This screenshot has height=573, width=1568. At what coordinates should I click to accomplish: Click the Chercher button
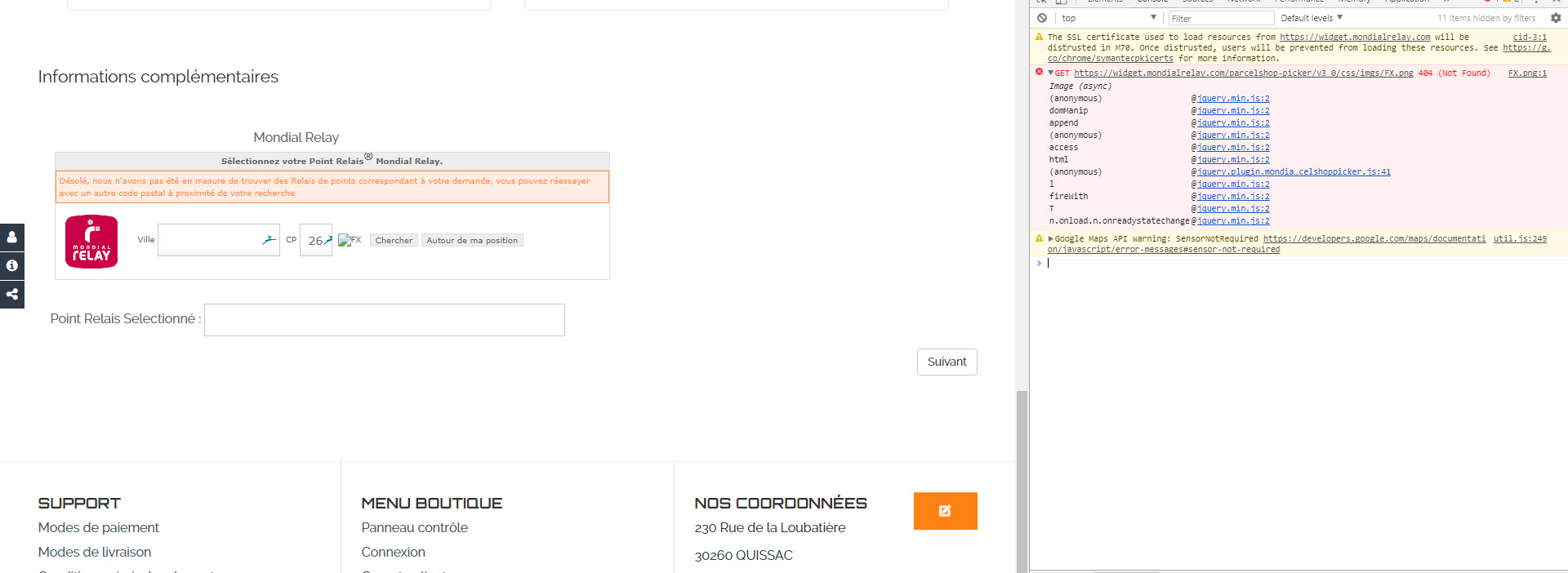click(394, 240)
